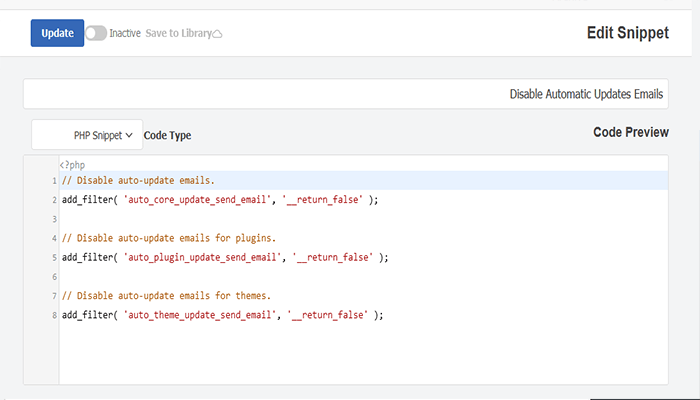
Task: Click comment 'Disable auto-update emails for plugins.'
Action: tap(168, 238)
